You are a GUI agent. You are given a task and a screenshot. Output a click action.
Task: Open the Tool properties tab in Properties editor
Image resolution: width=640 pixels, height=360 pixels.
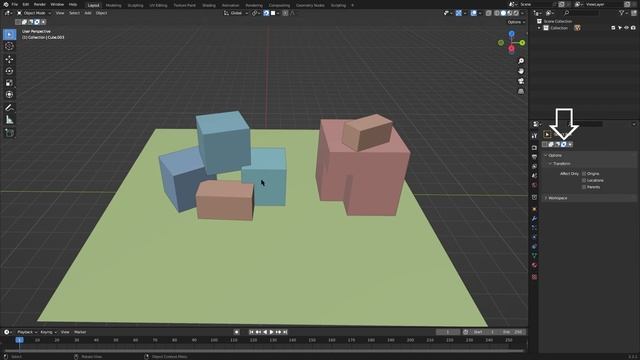coord(534,136)
